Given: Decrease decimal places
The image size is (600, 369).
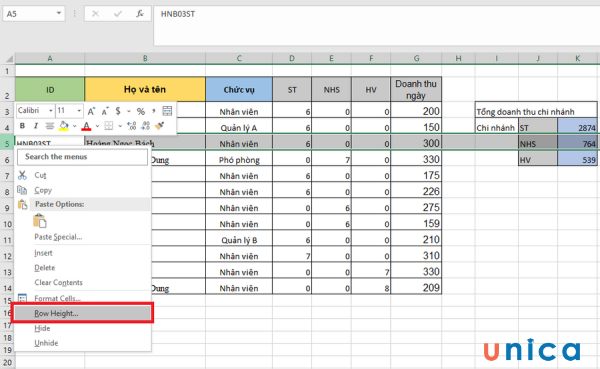Looking at the screenshot, I should (145, 126).
